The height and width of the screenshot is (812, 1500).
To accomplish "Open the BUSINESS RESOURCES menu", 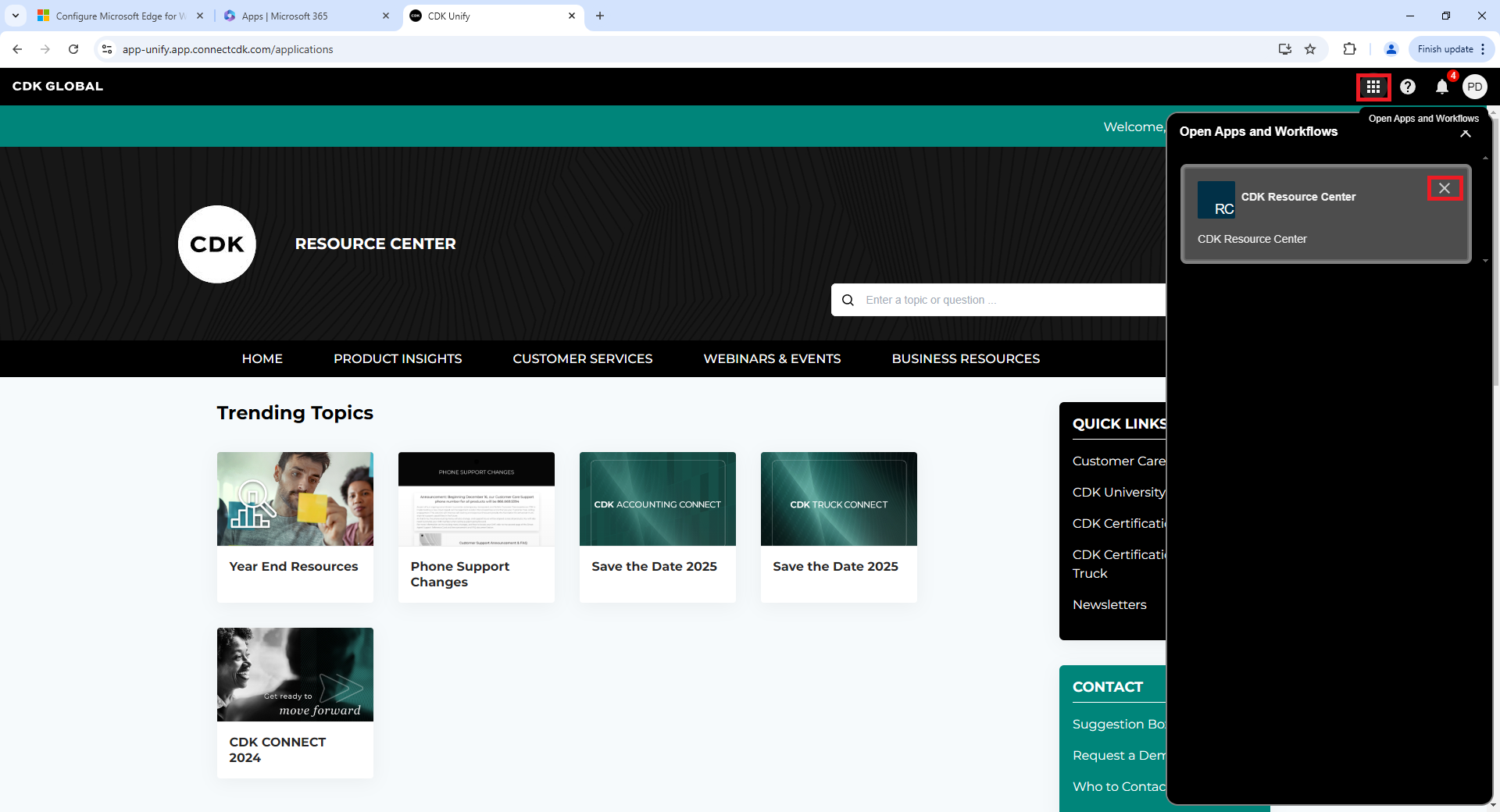I will tap(966, 358).
